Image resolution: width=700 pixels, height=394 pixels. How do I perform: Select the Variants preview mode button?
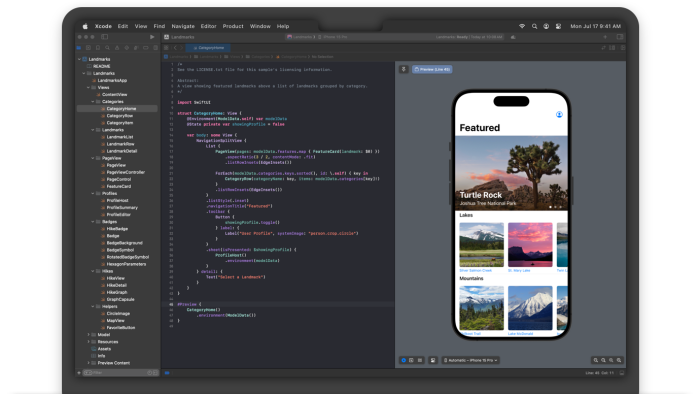pyautogui.click(x=420, y=360)
